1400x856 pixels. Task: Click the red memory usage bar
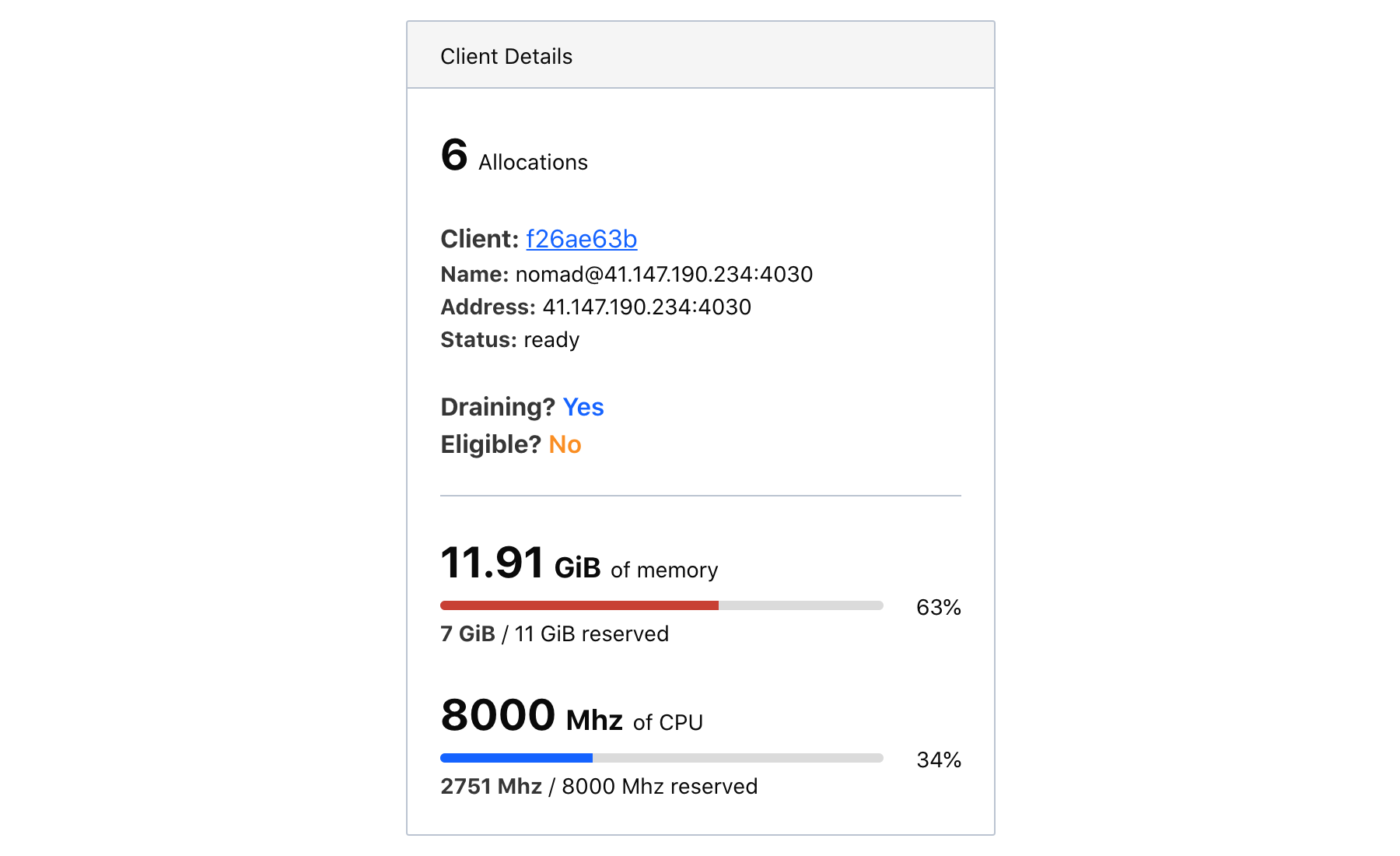tap(579, 605)
